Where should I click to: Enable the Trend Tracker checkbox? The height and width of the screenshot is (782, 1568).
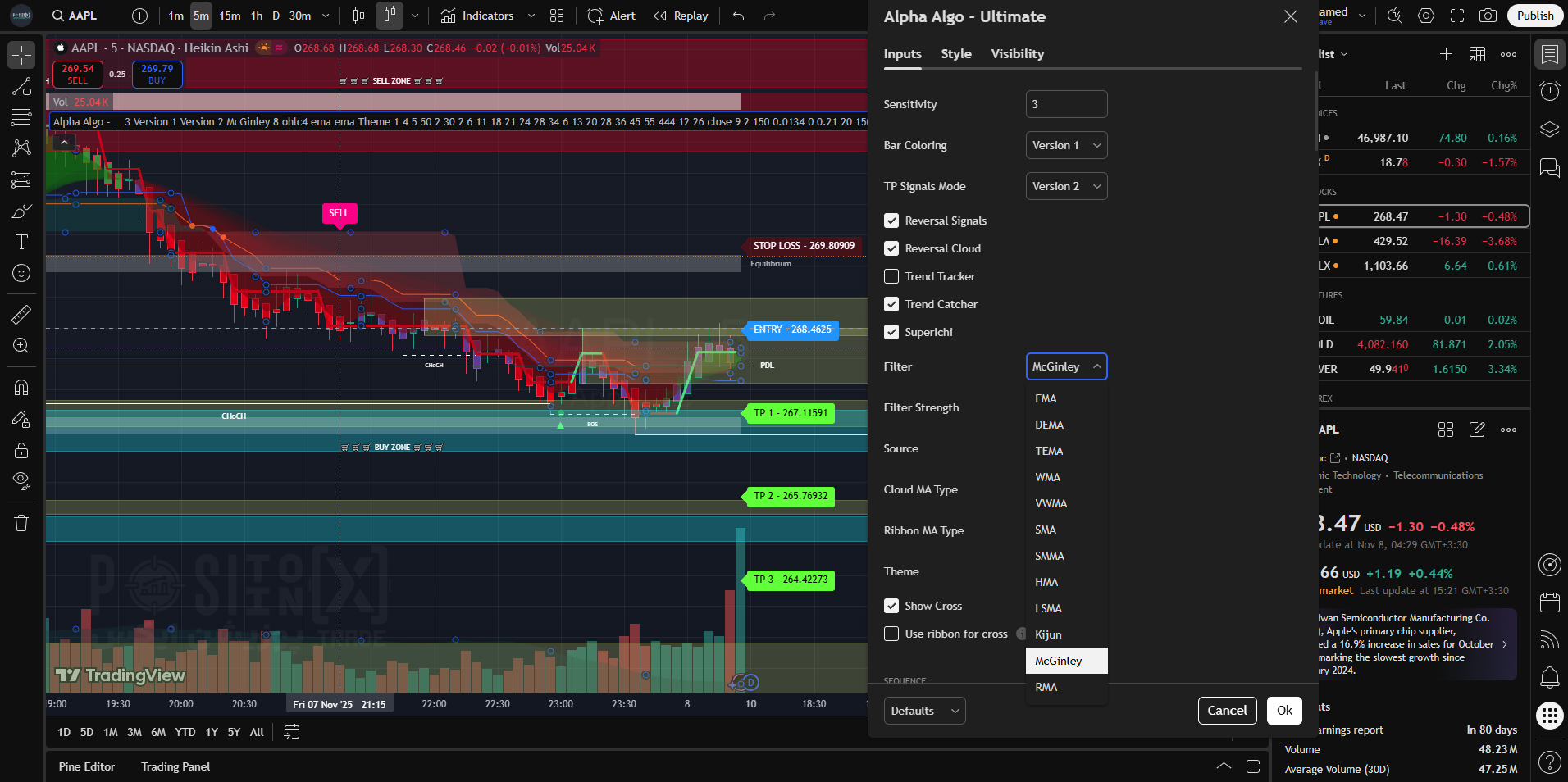(891, 276)
